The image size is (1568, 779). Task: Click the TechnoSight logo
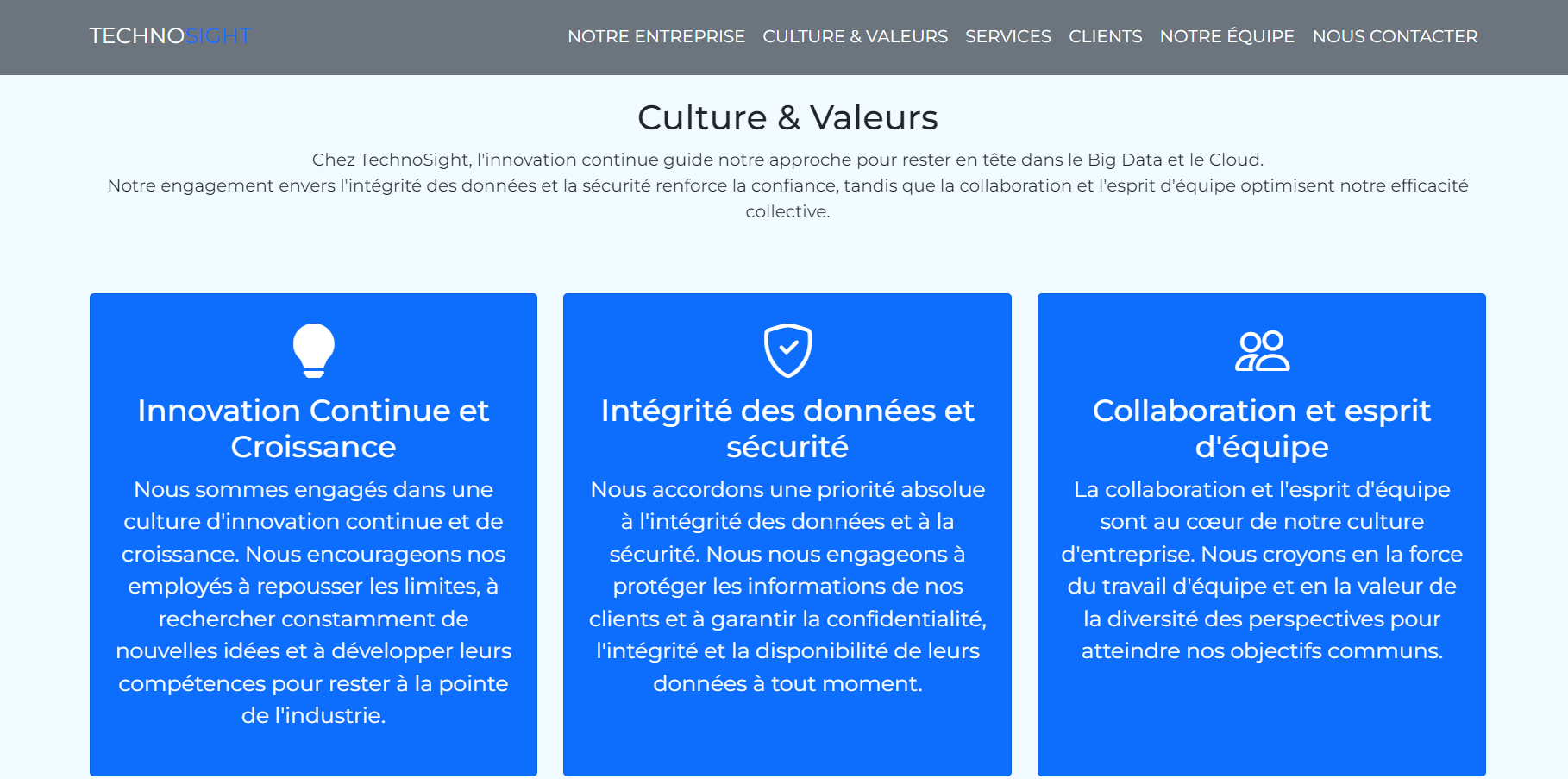point(170,36)
